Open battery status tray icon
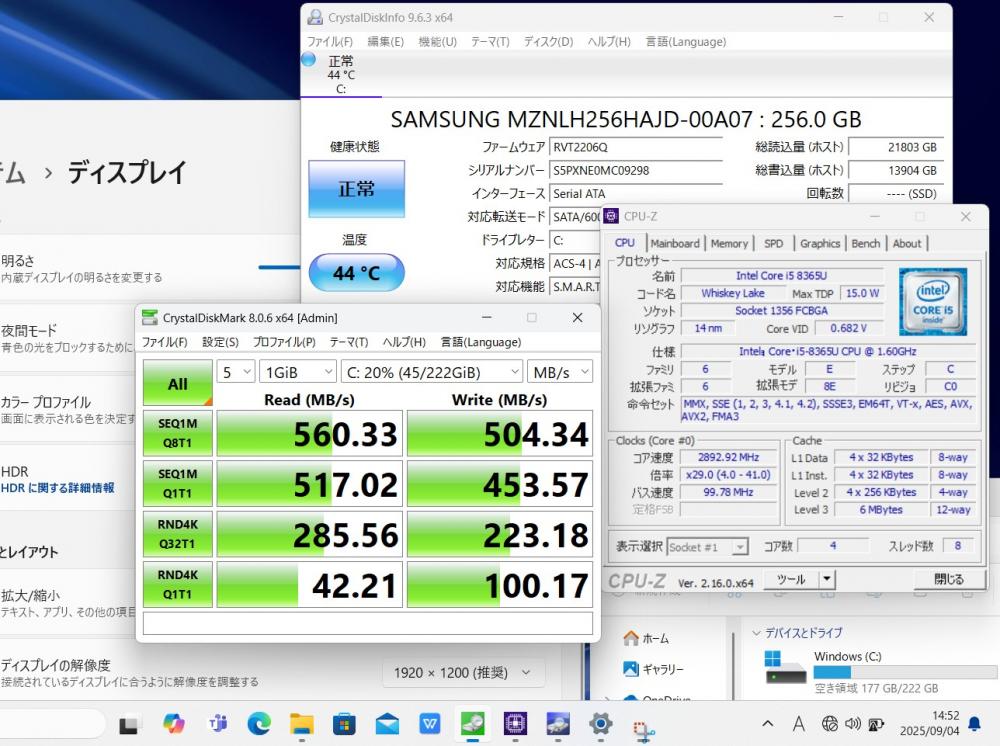This screenshot has height=746, width=1000. tap(876, 724)
